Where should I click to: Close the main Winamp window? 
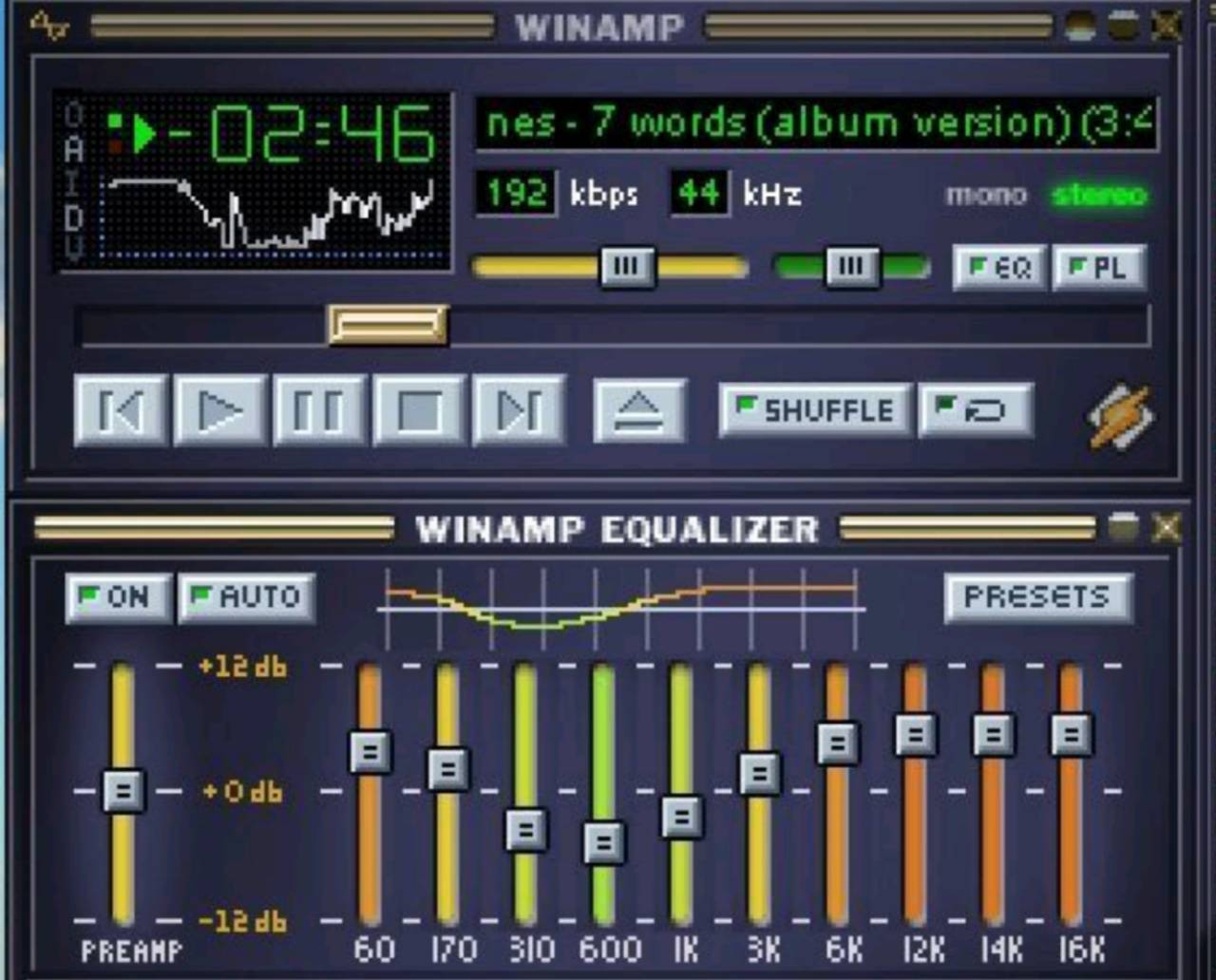[1167, 26]
